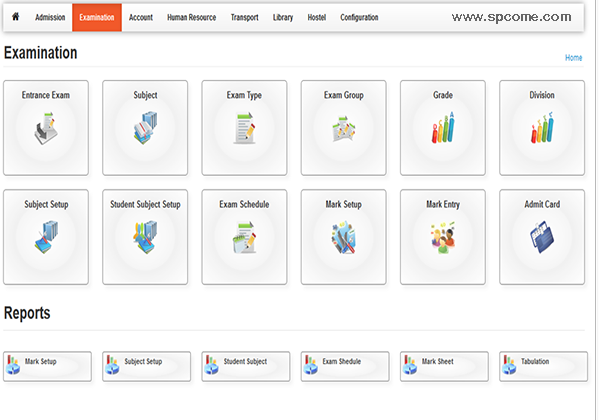This screenshot has height=420, width=600.
Task: Click the home icon in navigation bar
Action: pyautogui.click(x=15, y=17)
